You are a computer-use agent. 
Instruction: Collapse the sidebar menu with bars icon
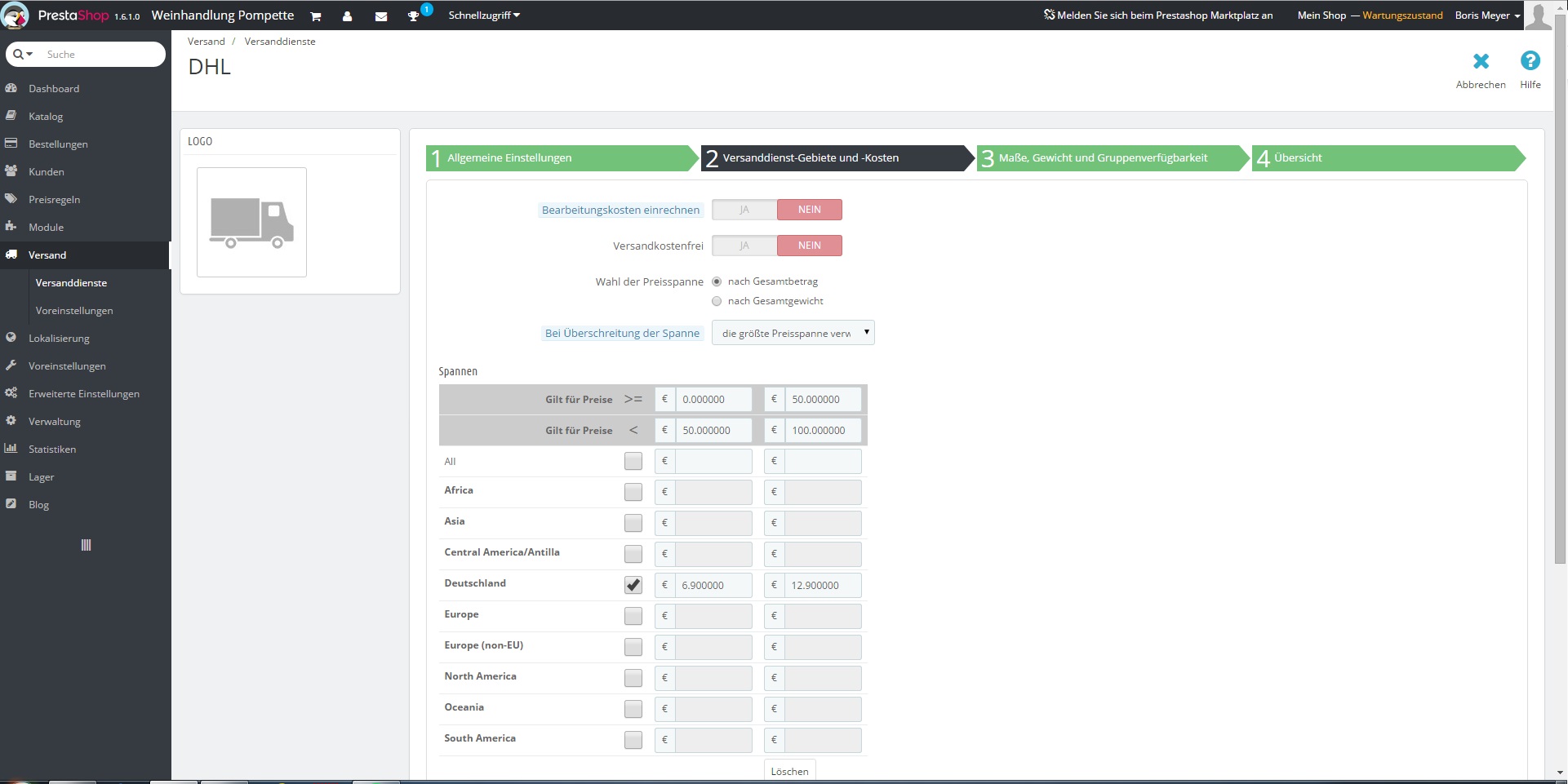click(86, 545)
